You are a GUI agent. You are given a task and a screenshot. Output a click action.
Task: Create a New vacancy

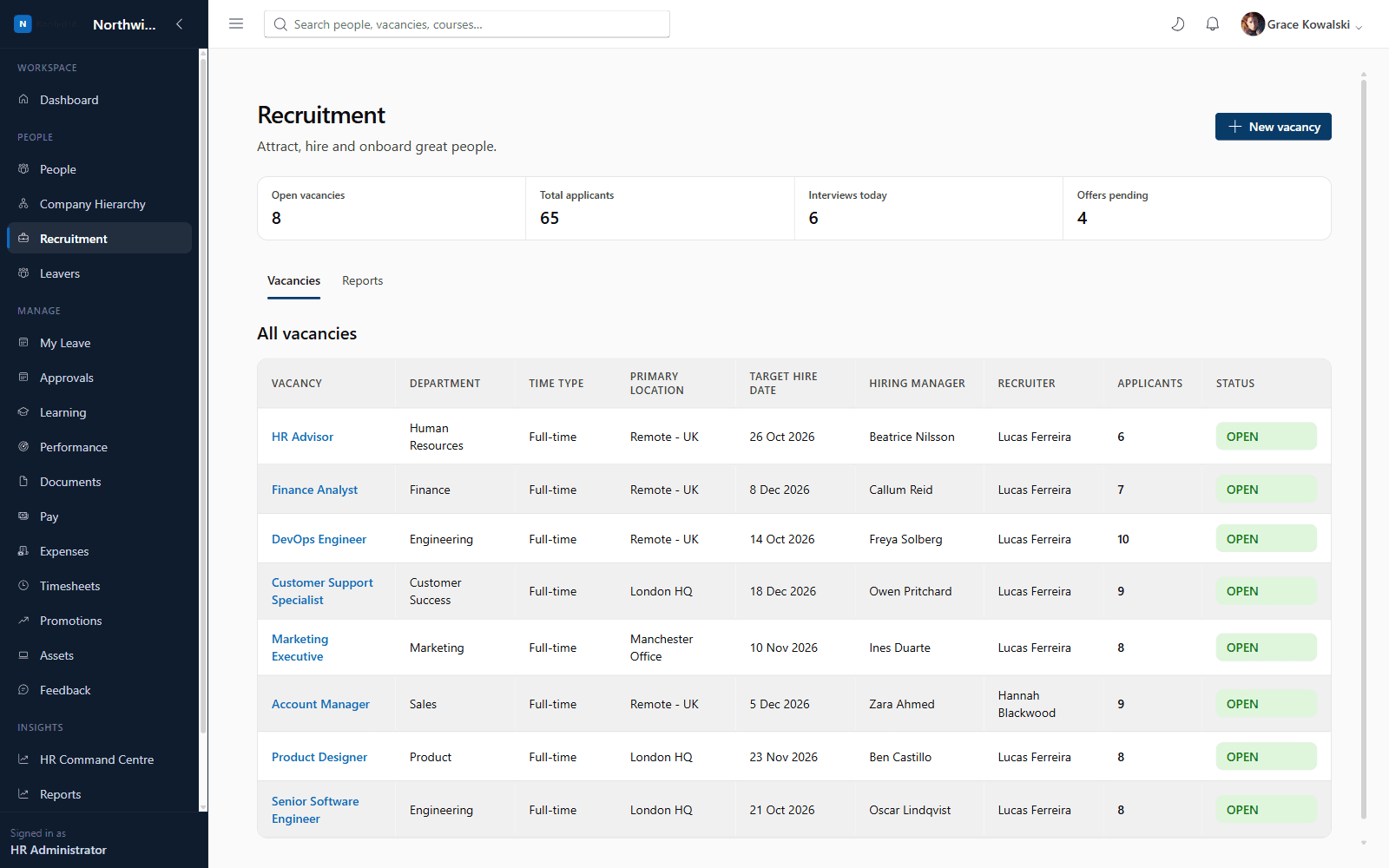1273,127
